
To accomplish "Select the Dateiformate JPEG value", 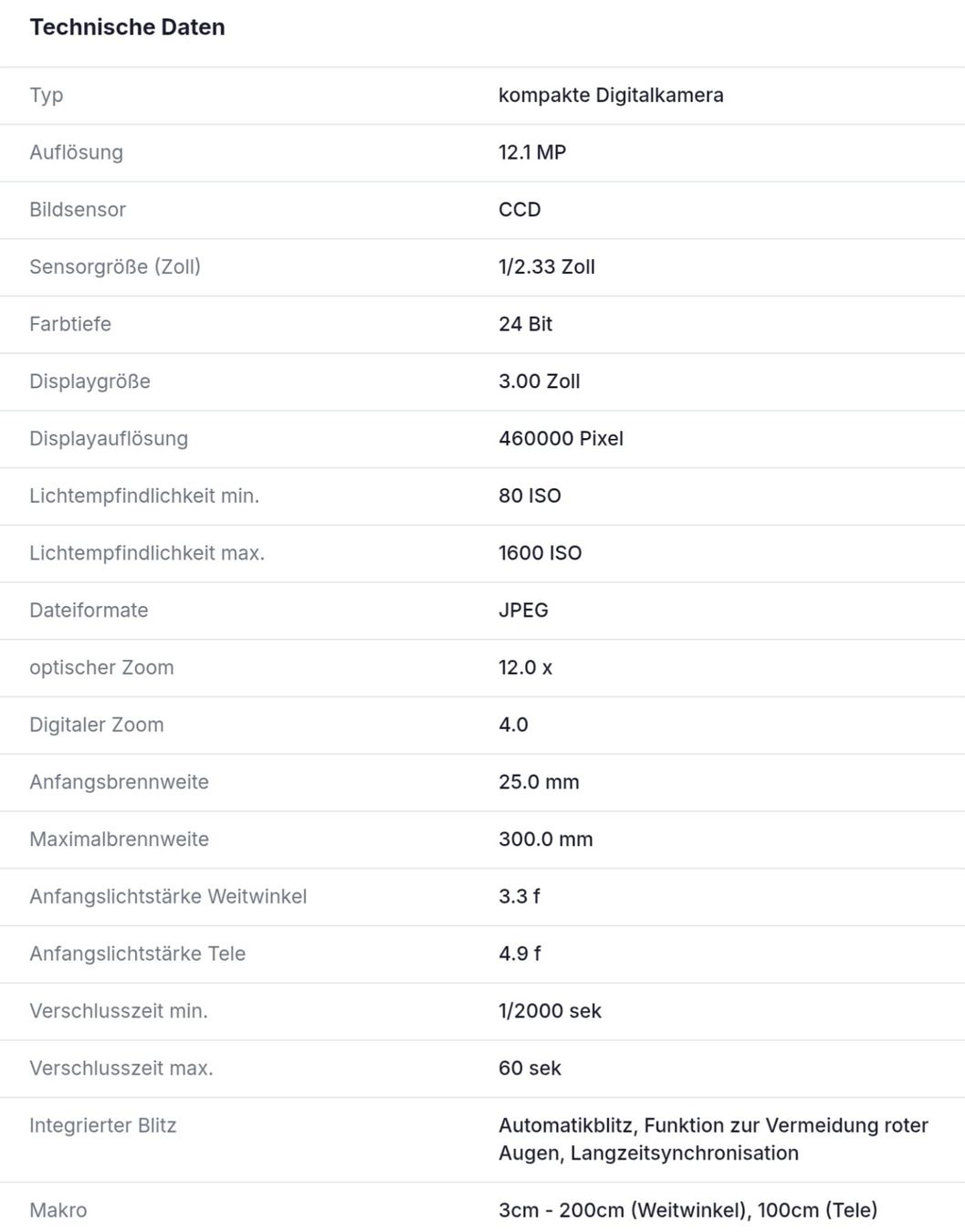I will point(523,611).
